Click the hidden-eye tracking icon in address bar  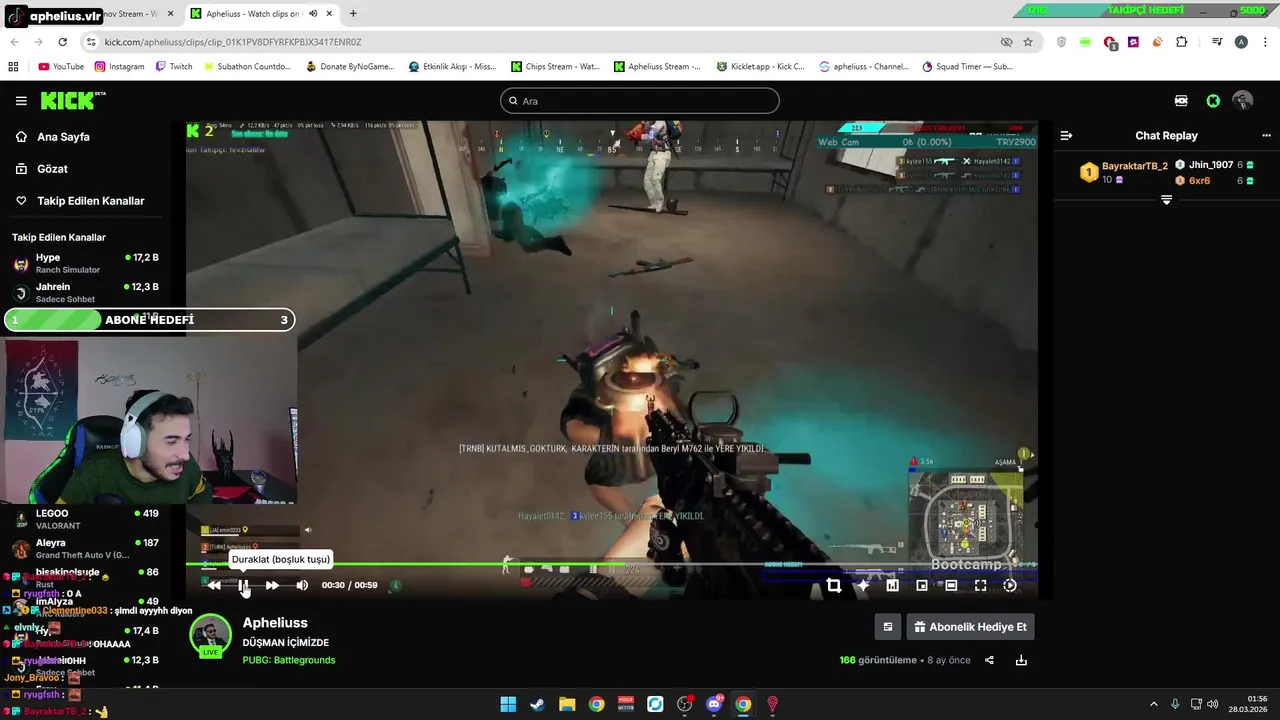1006,42
